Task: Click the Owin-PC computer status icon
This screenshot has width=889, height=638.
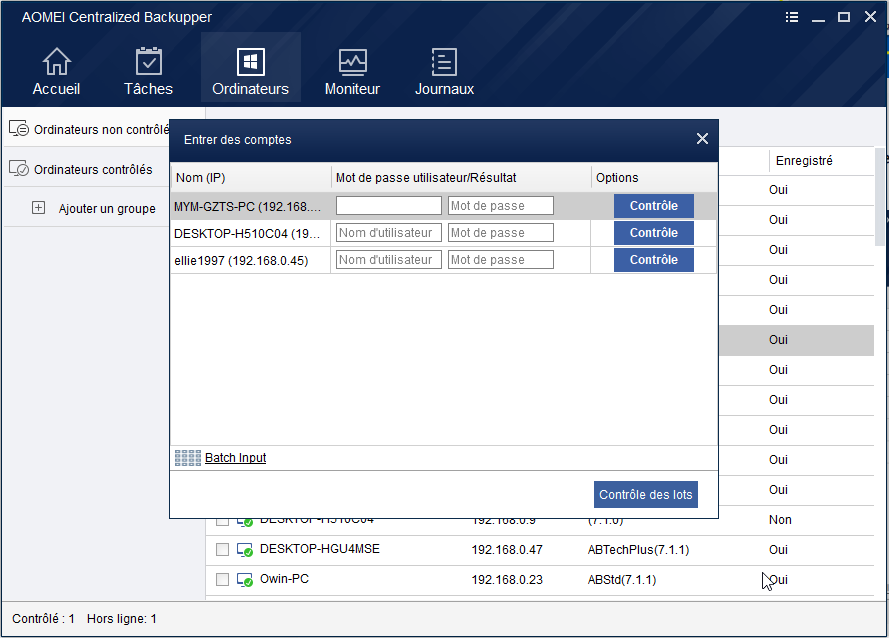Action: click(245, 580)
